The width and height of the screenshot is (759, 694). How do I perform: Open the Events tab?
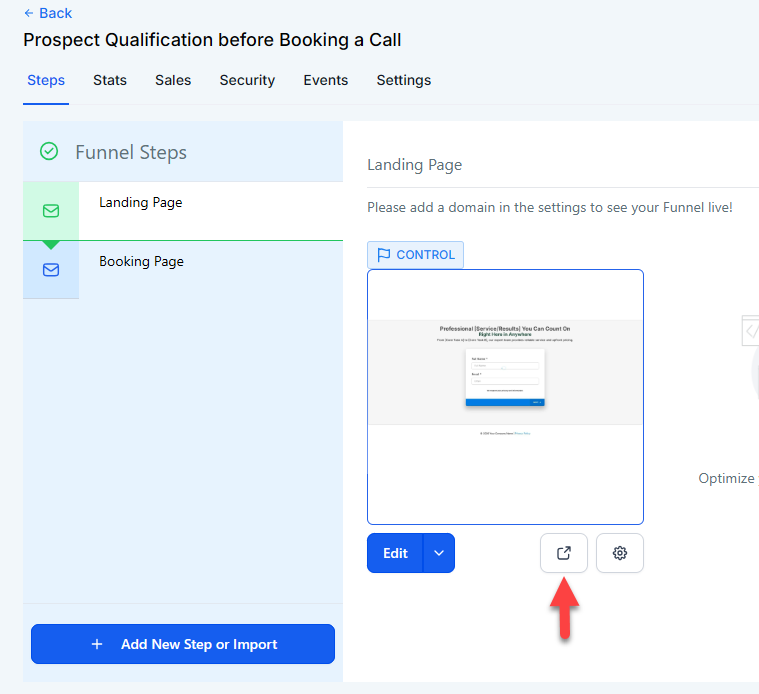click(x=325, y=80)
